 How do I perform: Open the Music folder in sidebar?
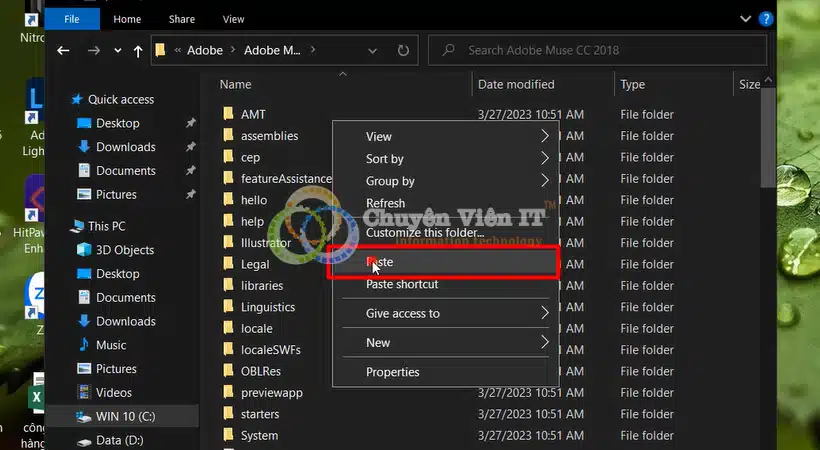[x=110, y=345]
